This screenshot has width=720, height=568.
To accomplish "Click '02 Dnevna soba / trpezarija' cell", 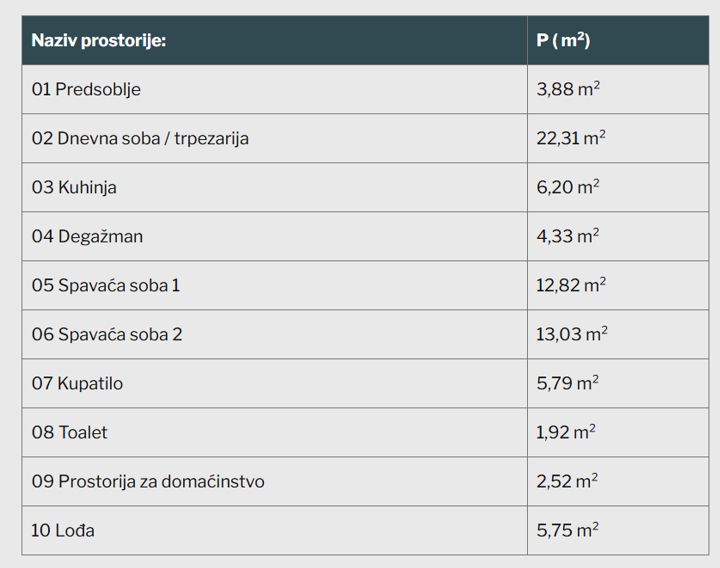I will [x=275, y=138].
